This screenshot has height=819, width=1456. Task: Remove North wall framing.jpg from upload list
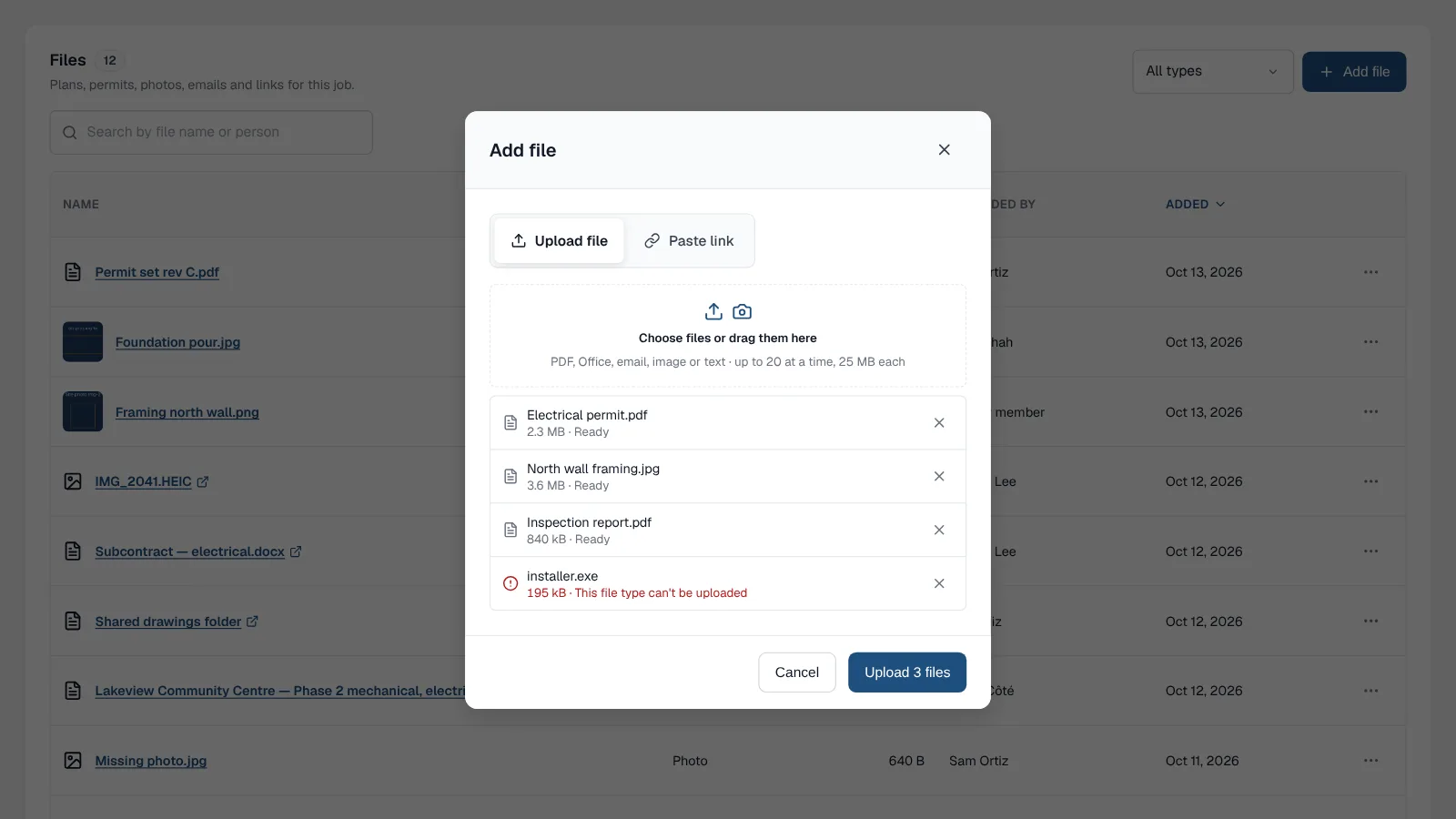[x=939, y=477]
